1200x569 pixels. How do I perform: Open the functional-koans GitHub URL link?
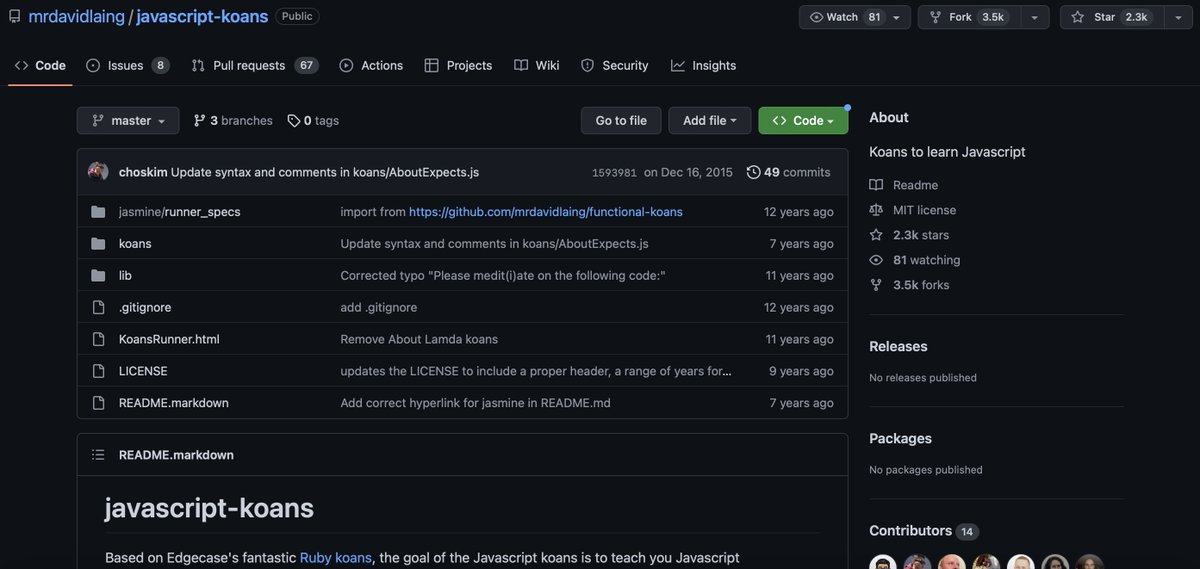click(x=546, y=212)
